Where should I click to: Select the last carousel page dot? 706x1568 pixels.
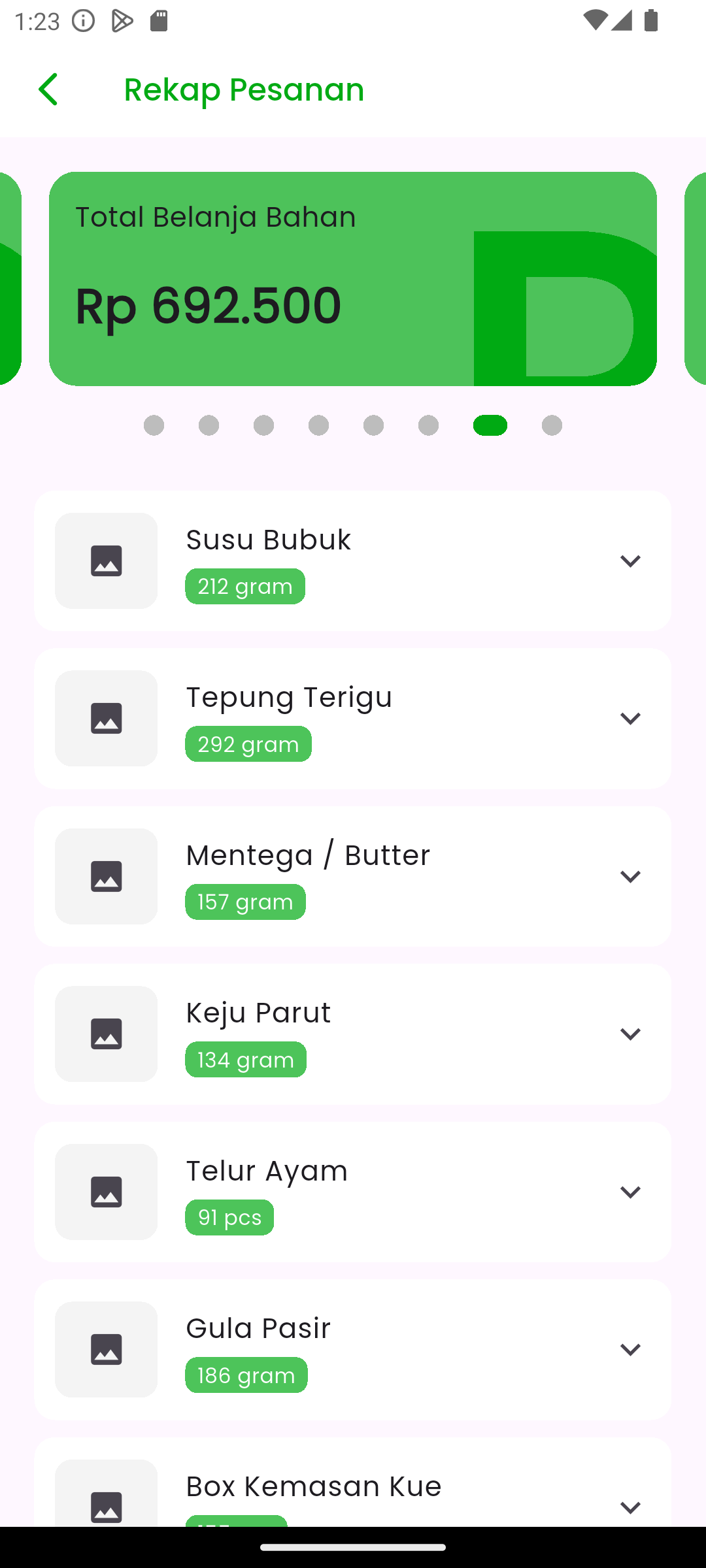(x=552, y=425)
